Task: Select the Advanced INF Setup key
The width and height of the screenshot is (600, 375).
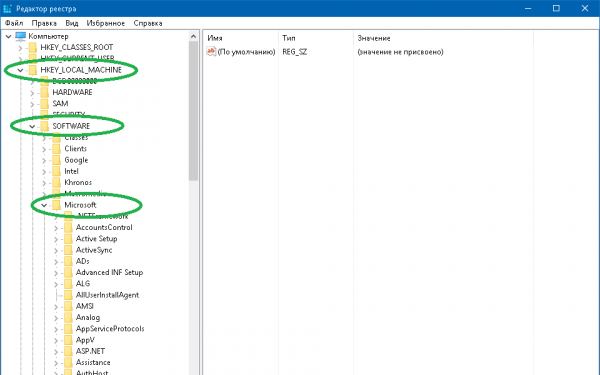Action: click(x=109, y=272)
